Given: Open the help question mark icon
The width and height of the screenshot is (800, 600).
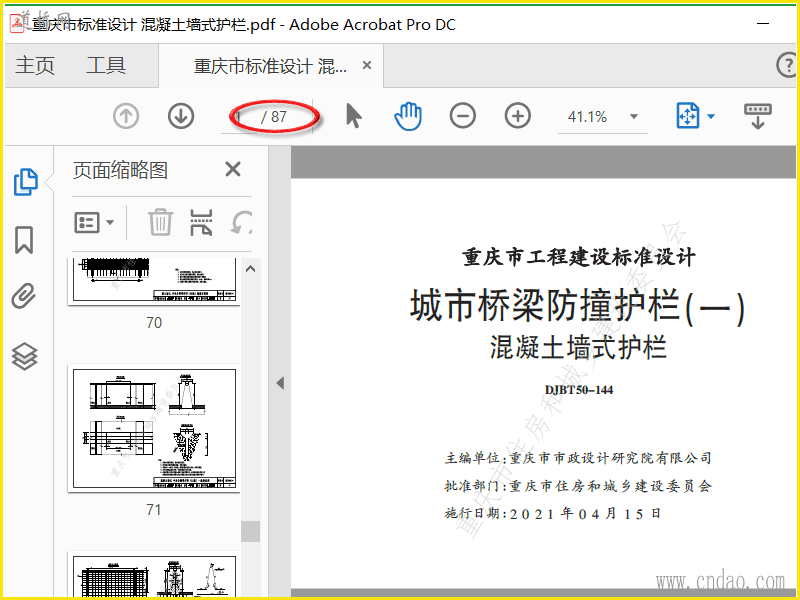Looking at the screenshot, I should [x=786, y=65].
